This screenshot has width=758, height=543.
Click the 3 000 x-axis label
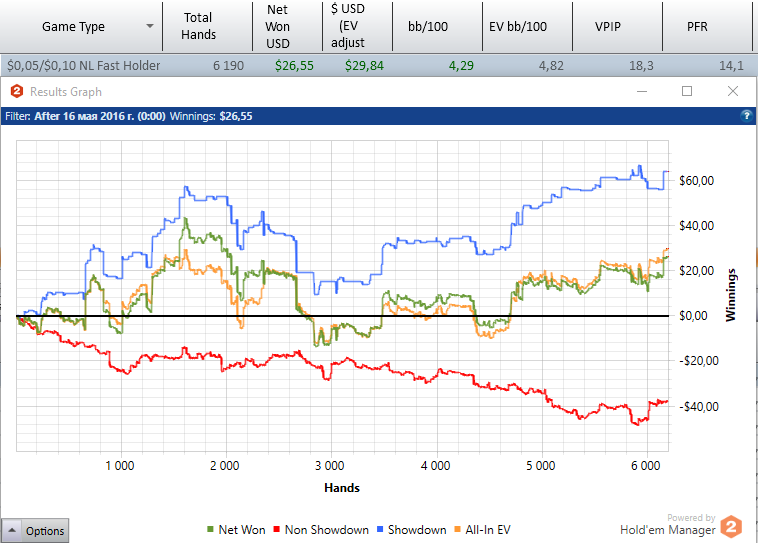point(330,466)
